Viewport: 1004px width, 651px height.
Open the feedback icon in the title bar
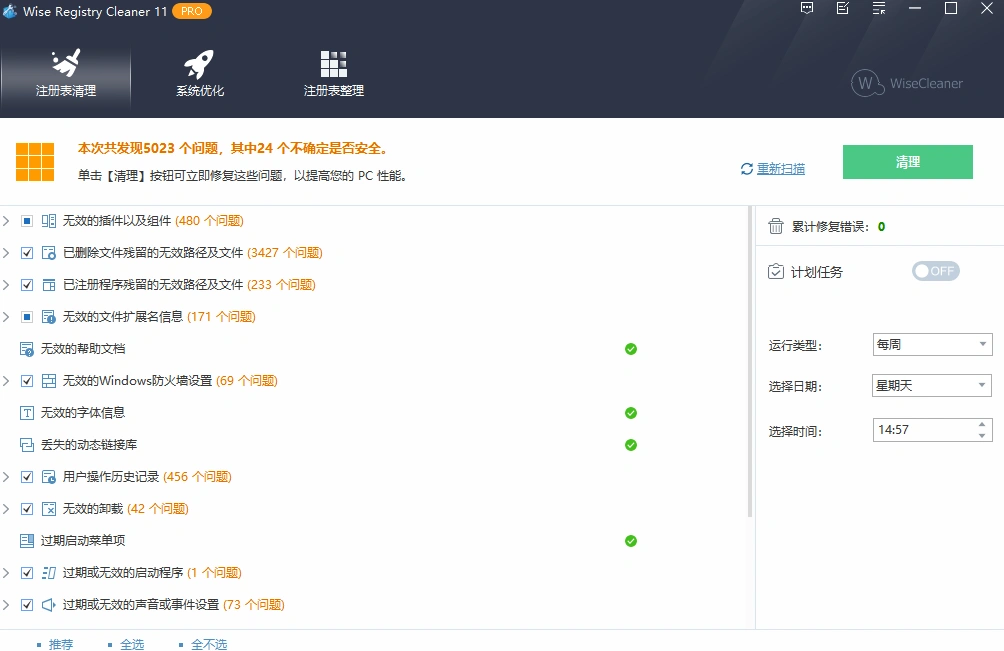(x=806, y=8)
